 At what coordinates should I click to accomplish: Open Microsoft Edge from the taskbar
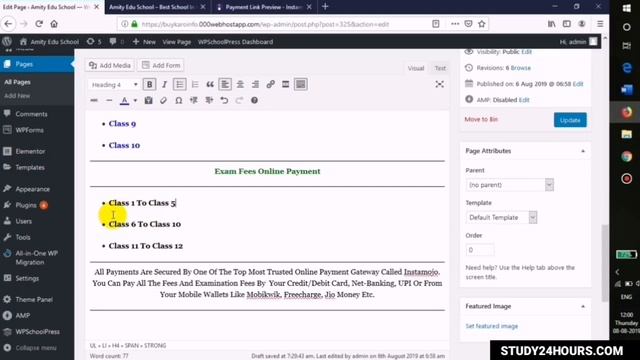pyautogui.click(x=627, y=68)
